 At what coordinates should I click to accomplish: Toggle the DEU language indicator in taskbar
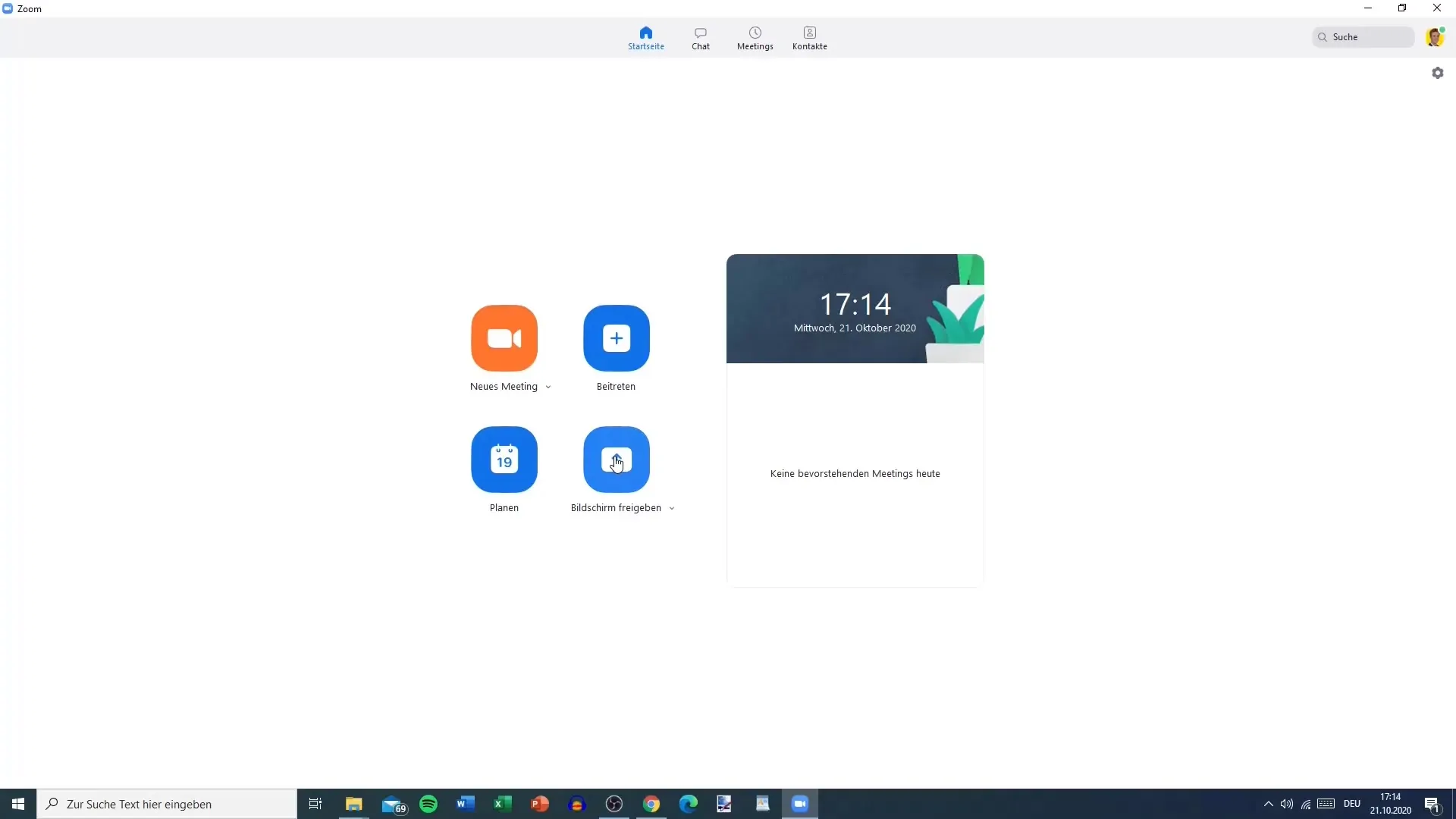pyautogui.click(x=1351, y=803)
